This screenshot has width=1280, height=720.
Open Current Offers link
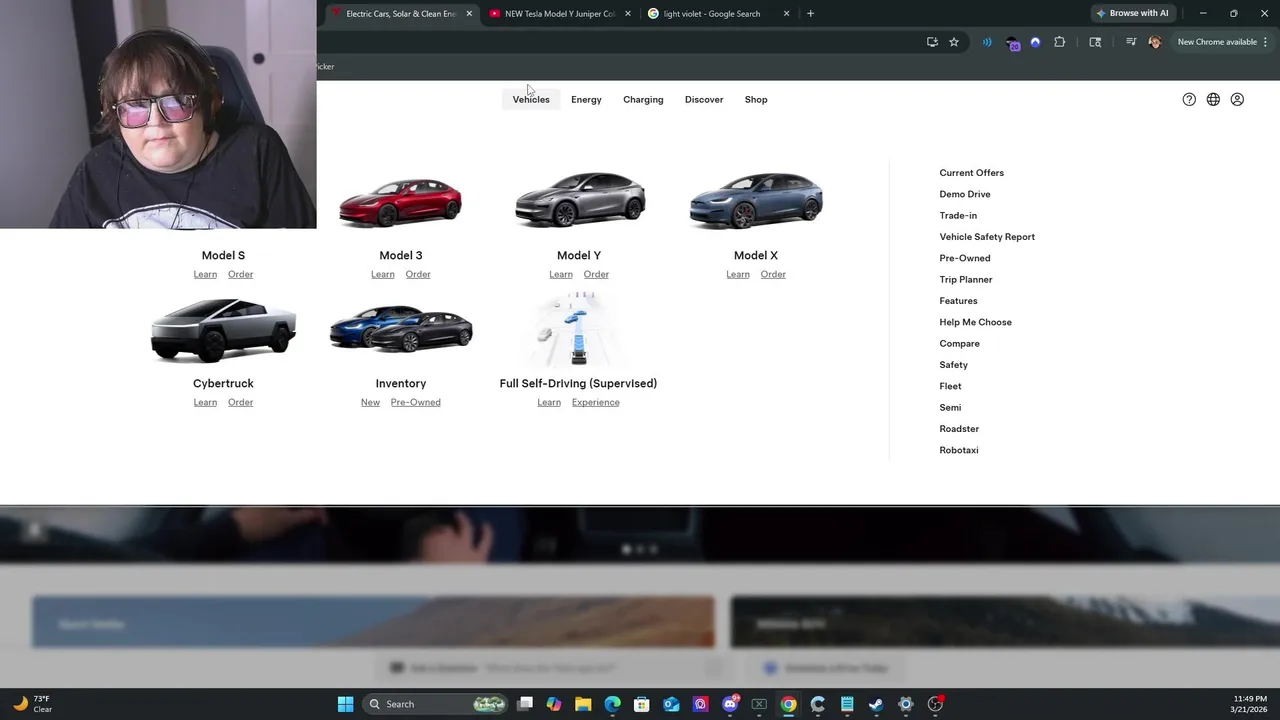[971, 173]
